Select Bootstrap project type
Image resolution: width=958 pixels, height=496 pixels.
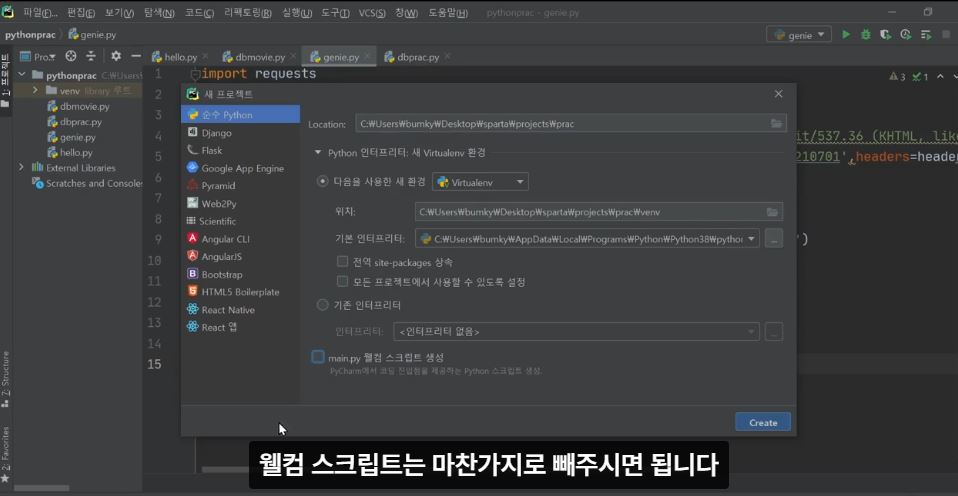(240, 274)
